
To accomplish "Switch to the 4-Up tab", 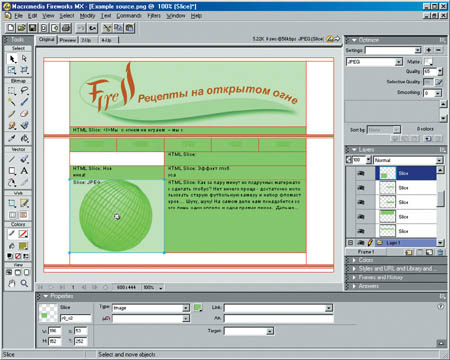I will click(x=106, y=40).
